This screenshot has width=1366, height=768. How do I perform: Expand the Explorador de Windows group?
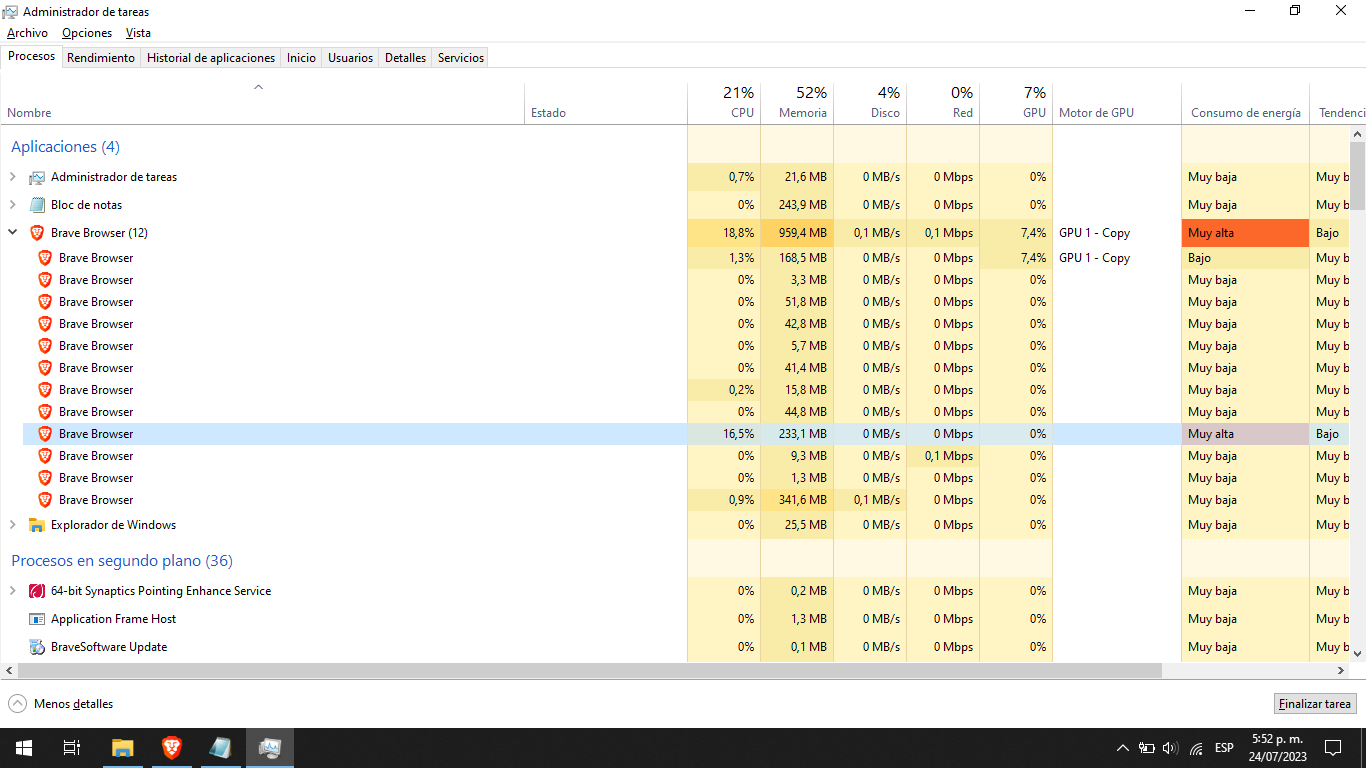point(13,525)
